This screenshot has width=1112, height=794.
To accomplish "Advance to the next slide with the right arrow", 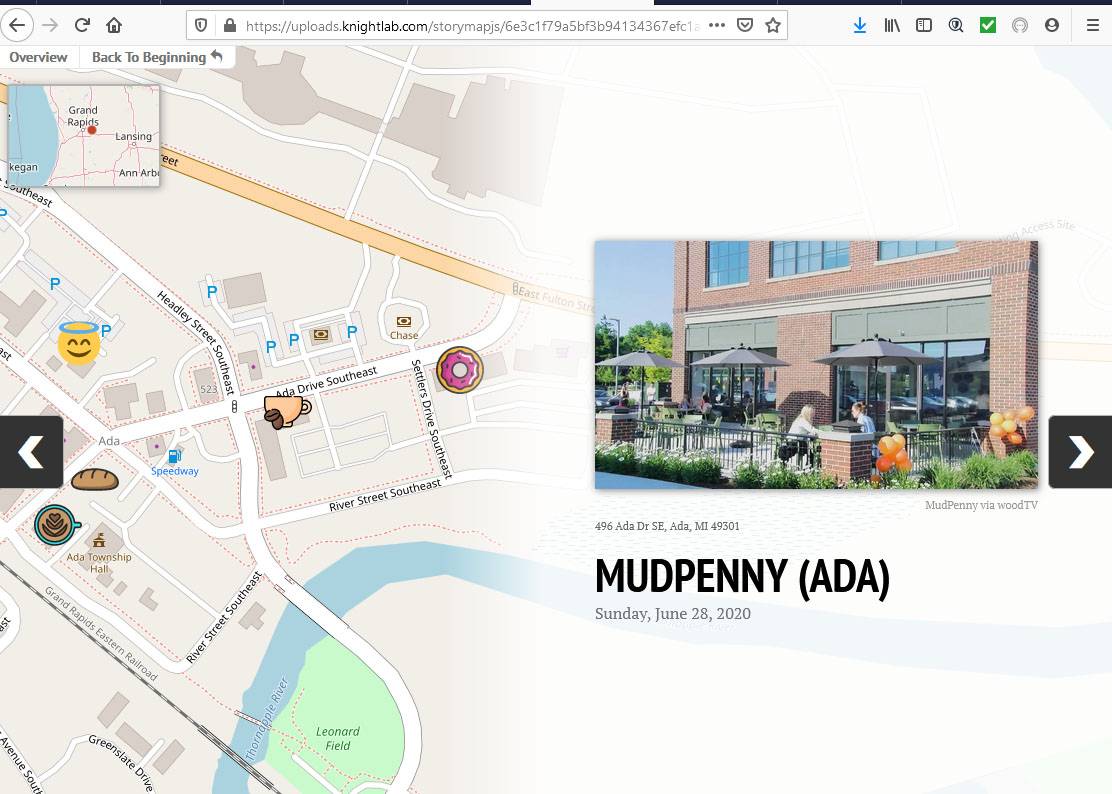I will 1080,452.
